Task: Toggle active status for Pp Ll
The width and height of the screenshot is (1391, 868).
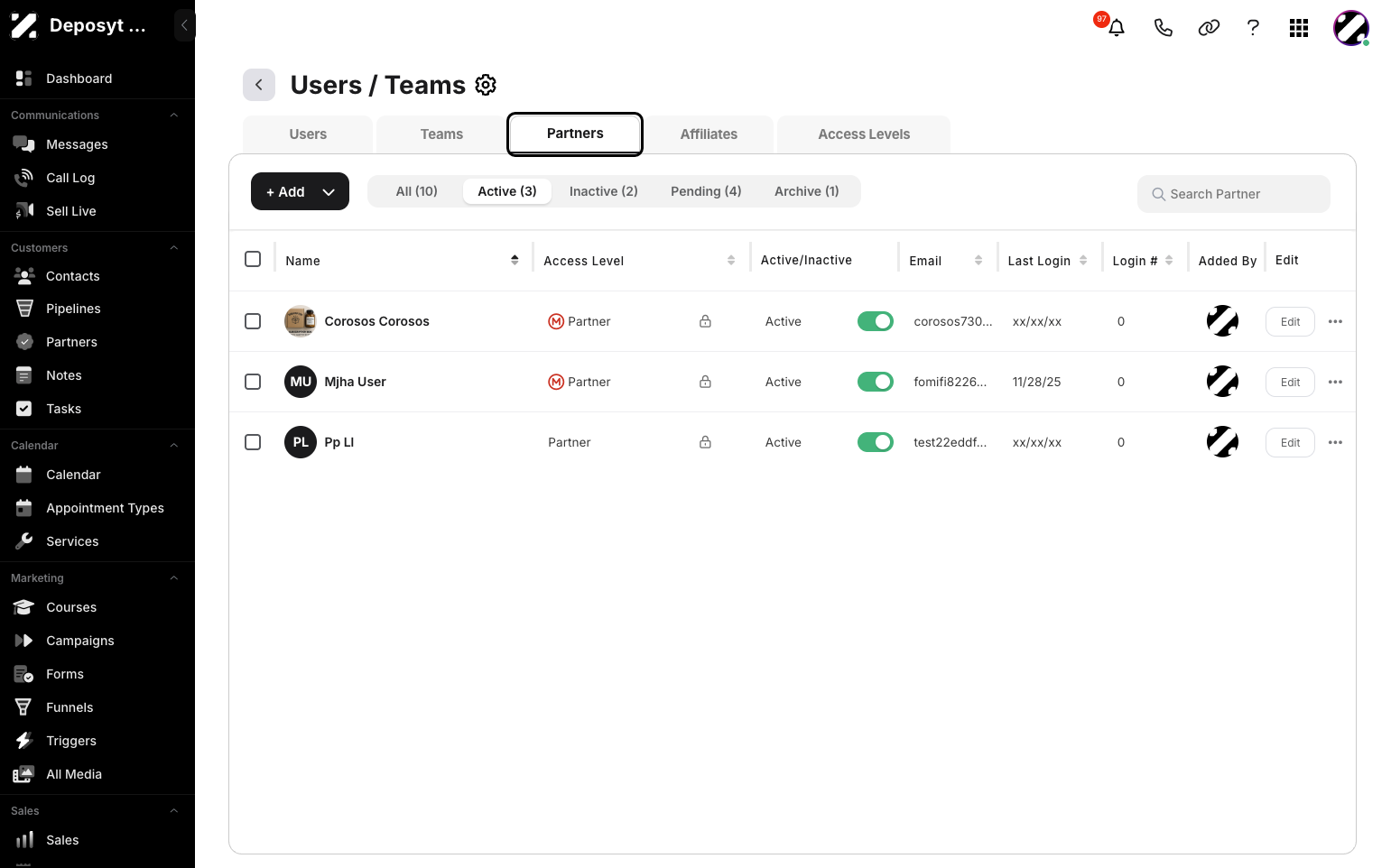Action: click(x=876, y=442)
